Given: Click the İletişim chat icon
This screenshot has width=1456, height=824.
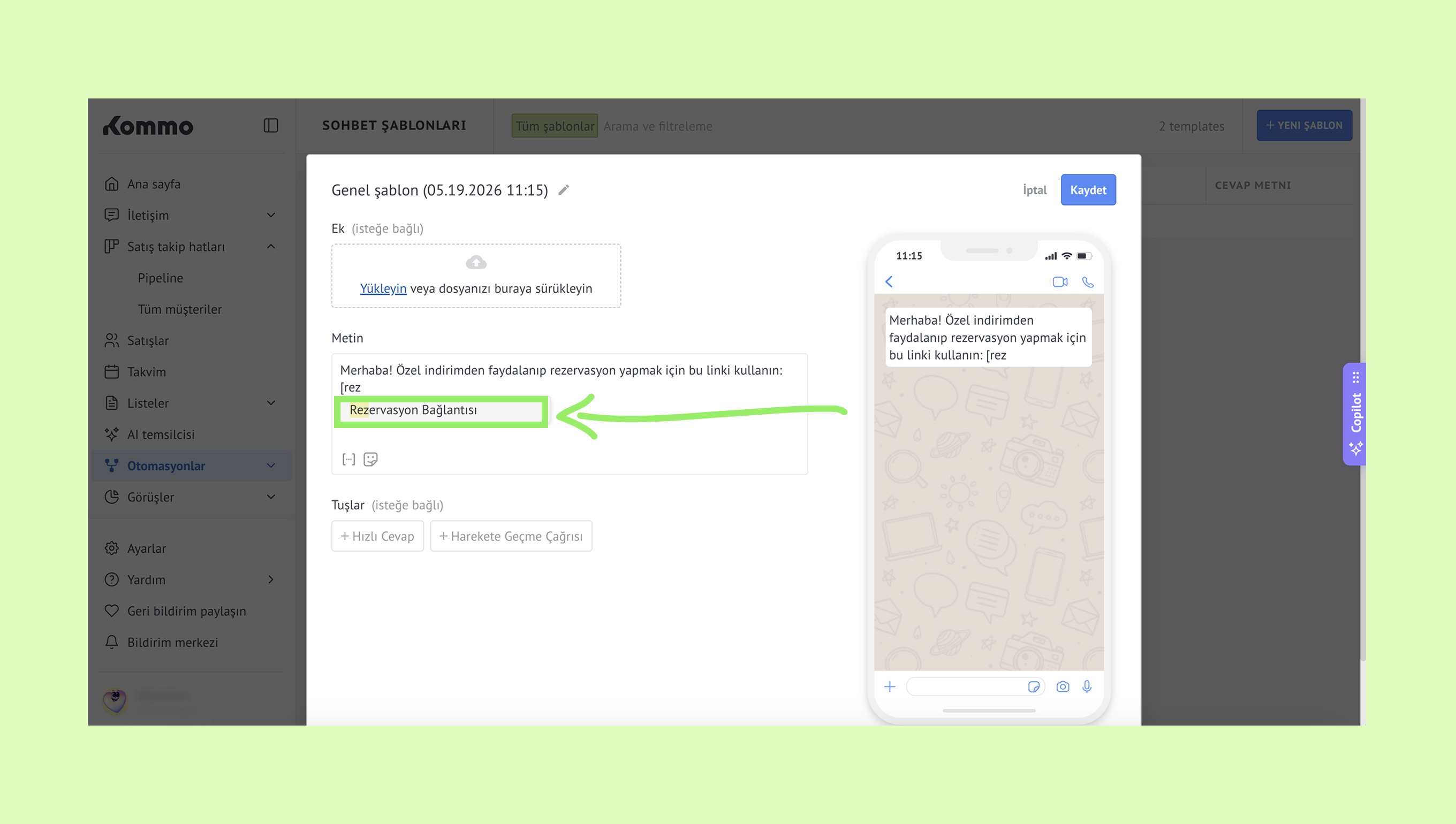Looking at the screenshot, I should (x=111, y=215).
